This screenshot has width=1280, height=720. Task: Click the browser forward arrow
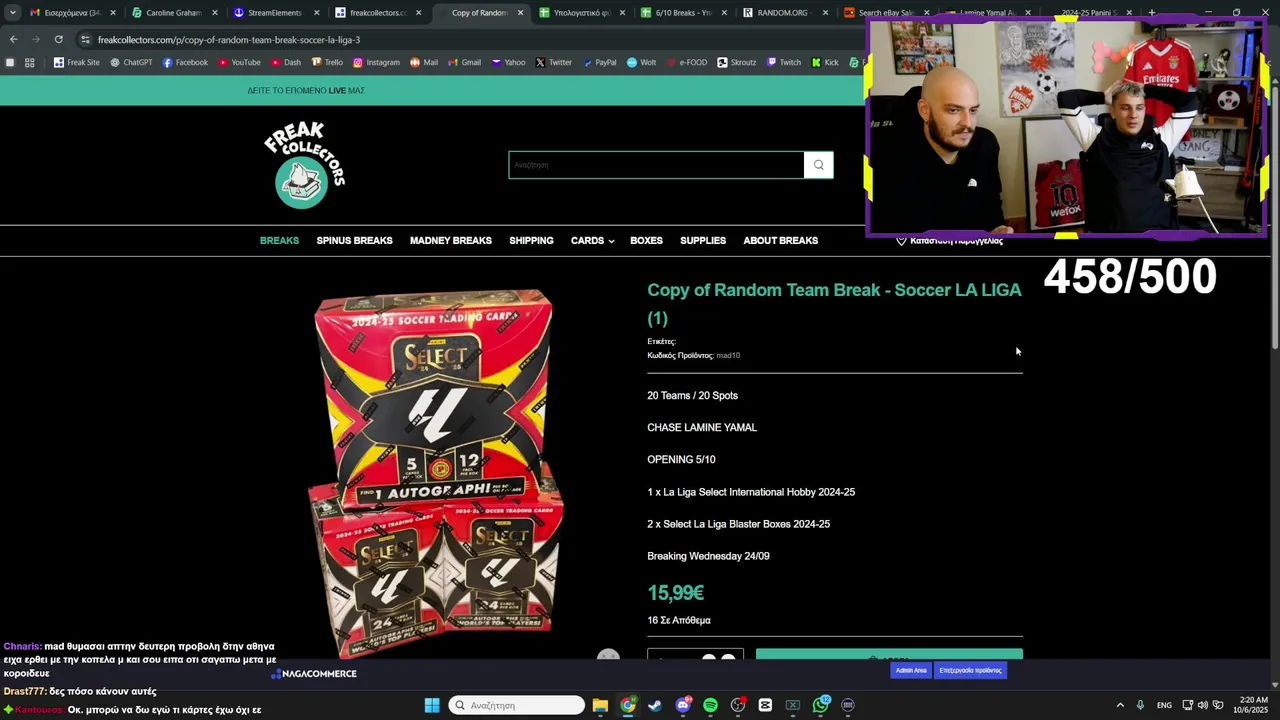(36, 39)
